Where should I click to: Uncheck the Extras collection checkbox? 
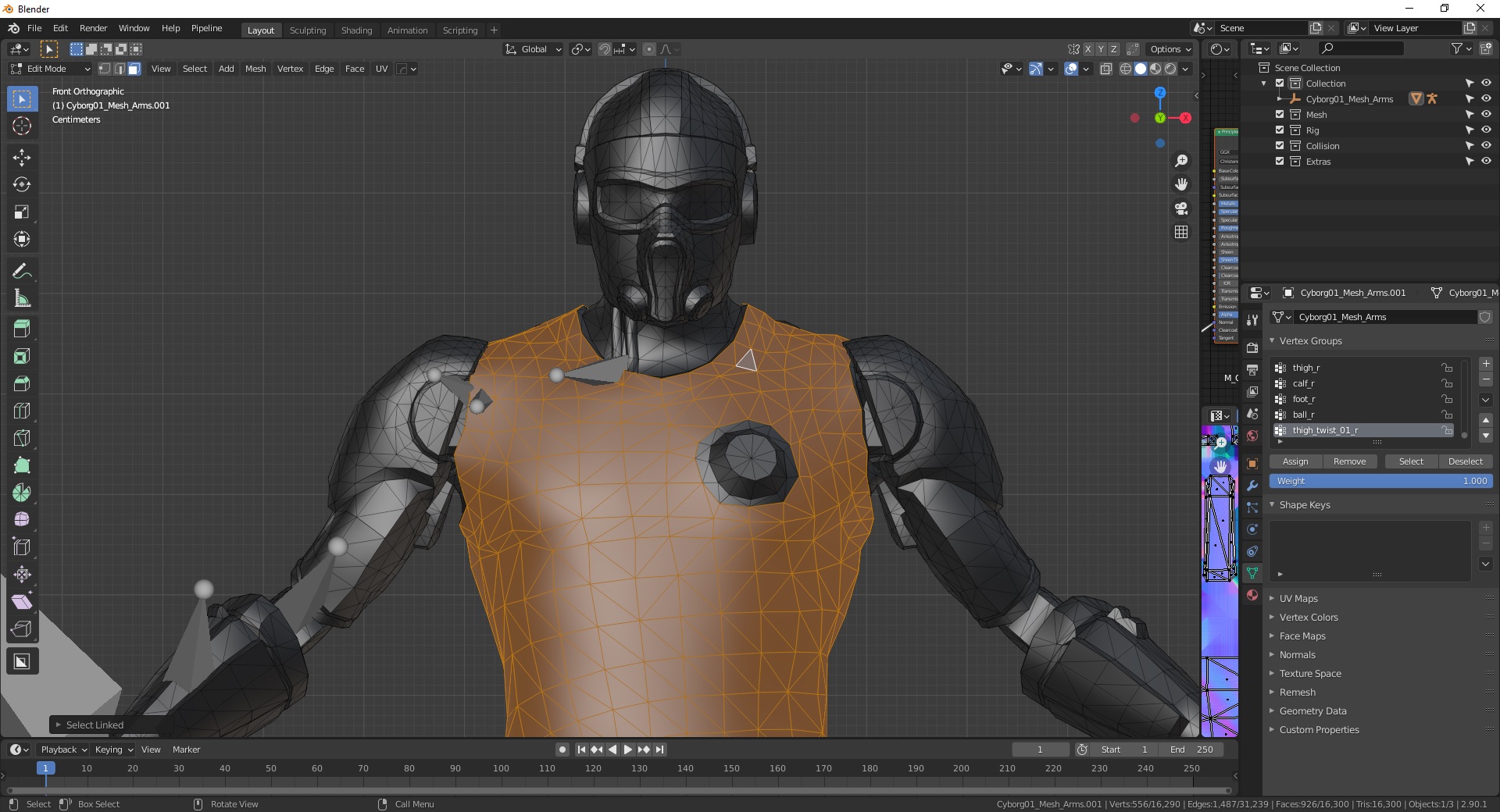1280,162
